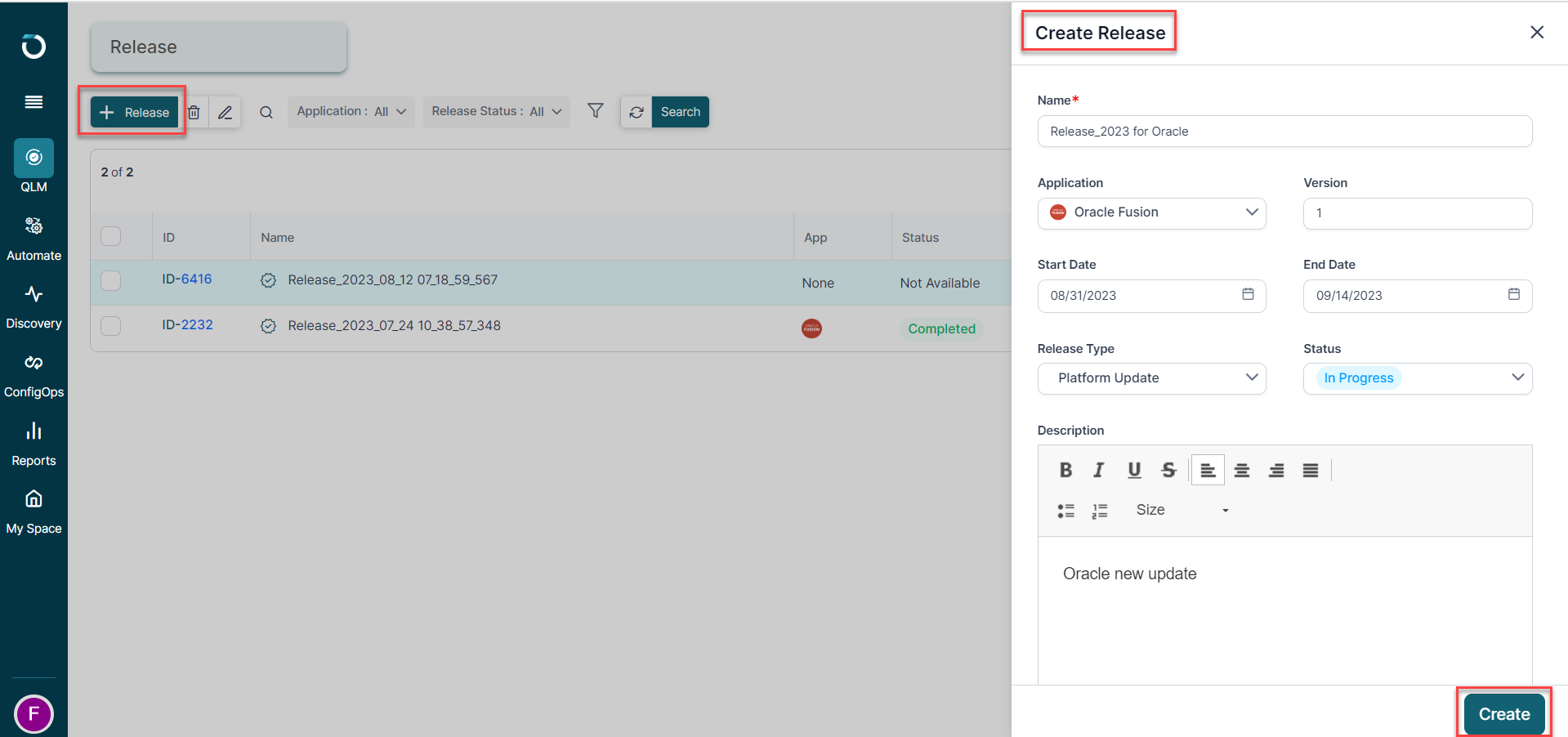Click the App column header
The height and width of the screenshot is (737, 1568).
(815, 237)
